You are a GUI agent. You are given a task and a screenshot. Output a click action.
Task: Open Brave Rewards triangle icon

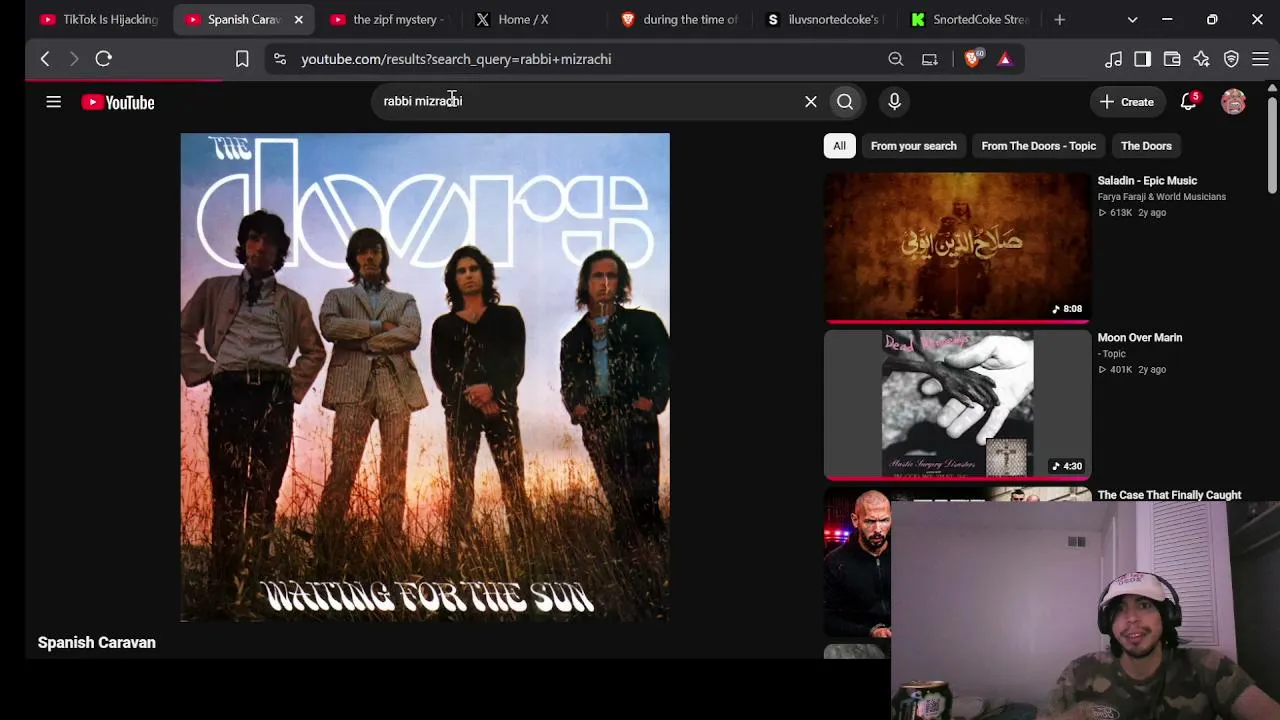point(1005,59)
